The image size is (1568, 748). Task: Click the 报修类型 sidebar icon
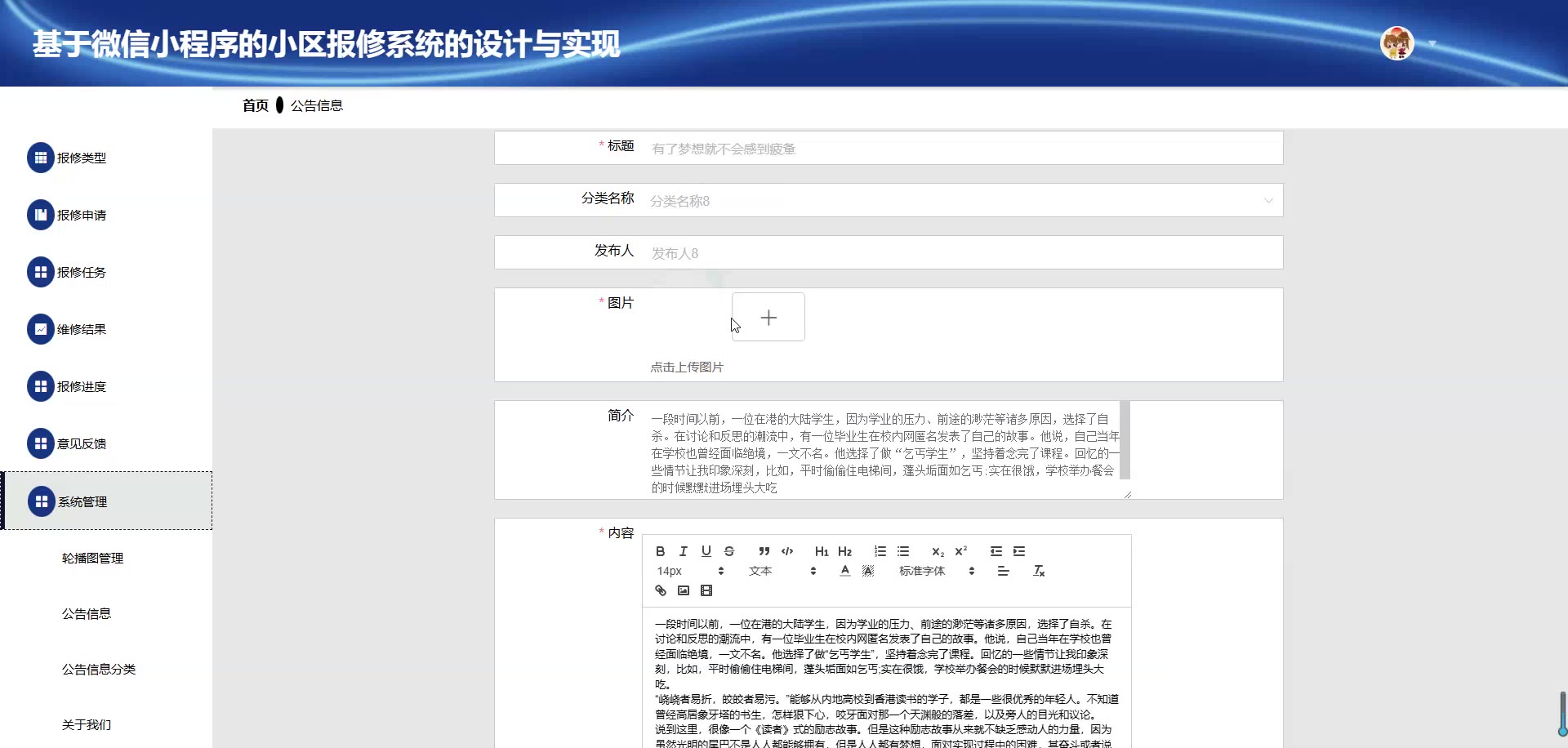41,158
